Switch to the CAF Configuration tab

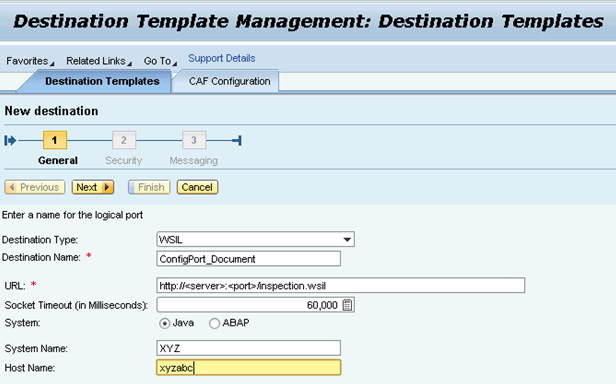tap(229, 81)
